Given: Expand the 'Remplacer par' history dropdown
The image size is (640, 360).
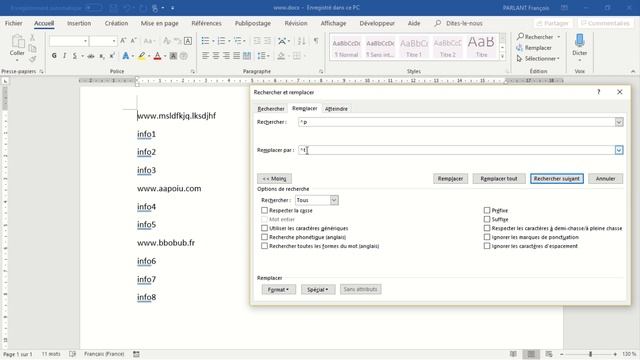Looking at the screenshot, I should tap(619, 150).
